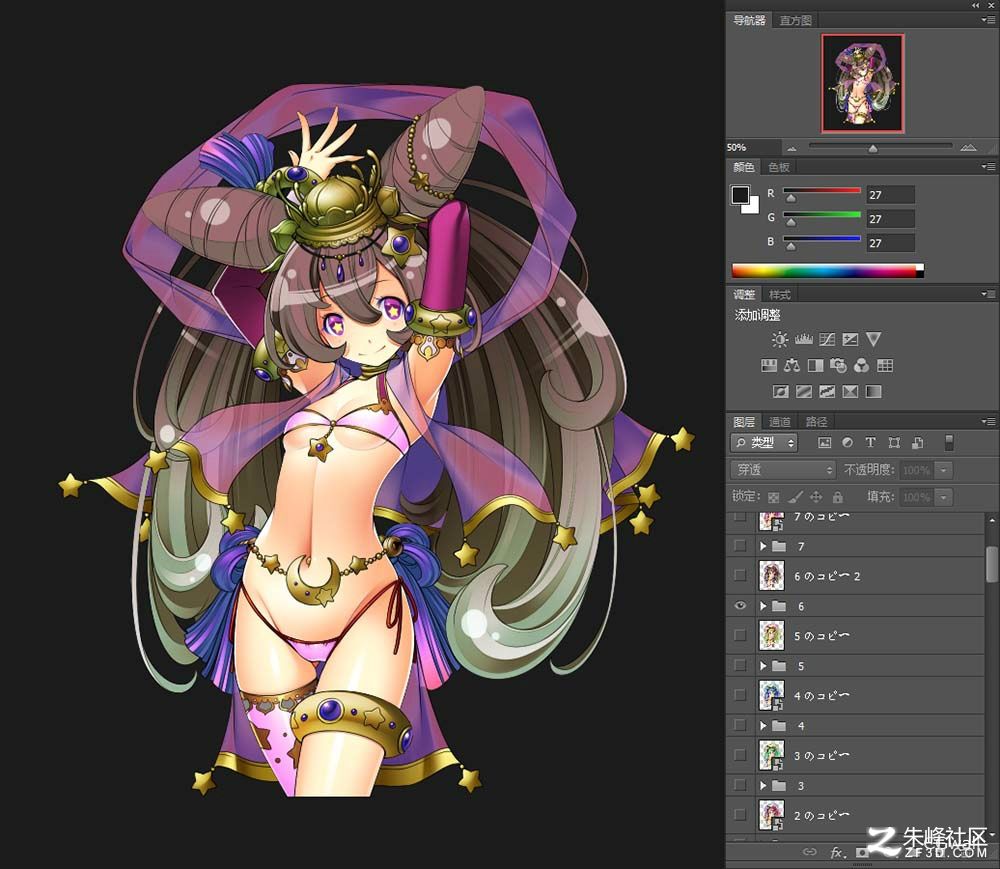Select the 导航器 navigator tab

749,20
